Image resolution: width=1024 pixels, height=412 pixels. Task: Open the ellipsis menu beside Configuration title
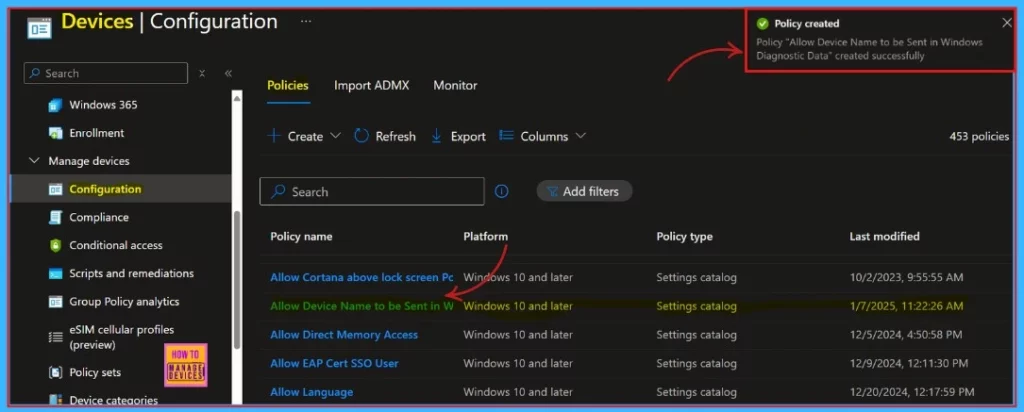[306, 22]
